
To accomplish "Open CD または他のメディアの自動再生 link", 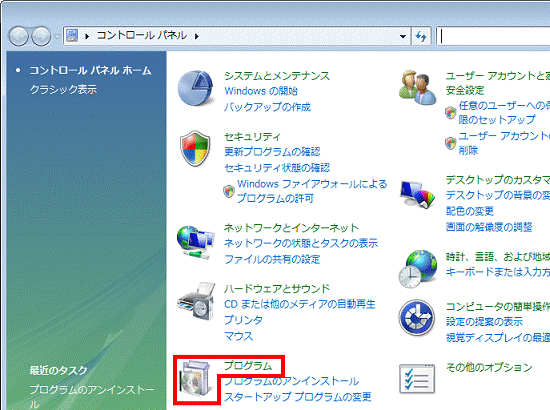I will coord(300,304).
